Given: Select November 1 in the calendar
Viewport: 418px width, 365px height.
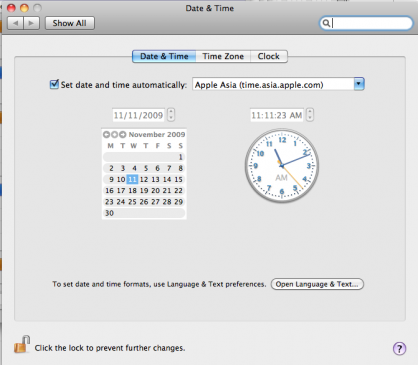Looking at the screenshot, I should 180,157.
